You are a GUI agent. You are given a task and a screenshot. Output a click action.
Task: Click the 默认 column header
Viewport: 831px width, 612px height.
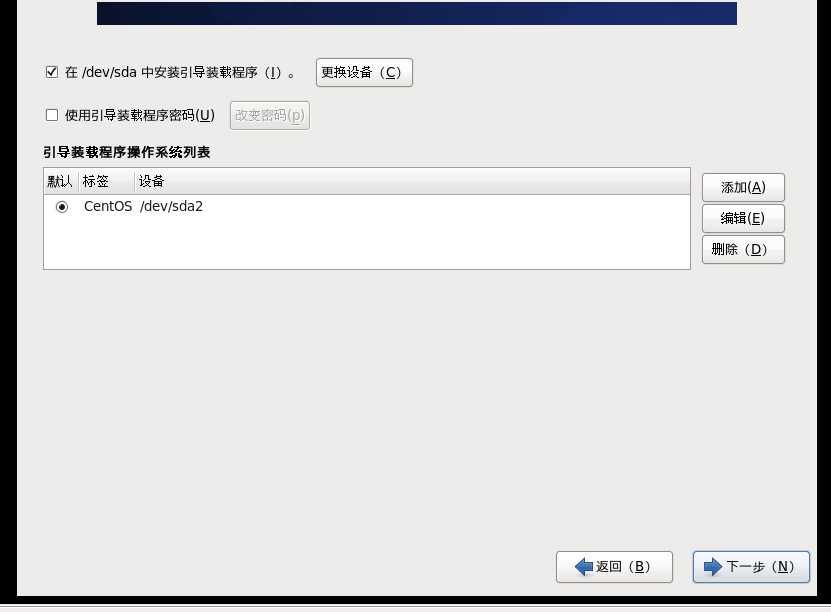coord(61,181)
